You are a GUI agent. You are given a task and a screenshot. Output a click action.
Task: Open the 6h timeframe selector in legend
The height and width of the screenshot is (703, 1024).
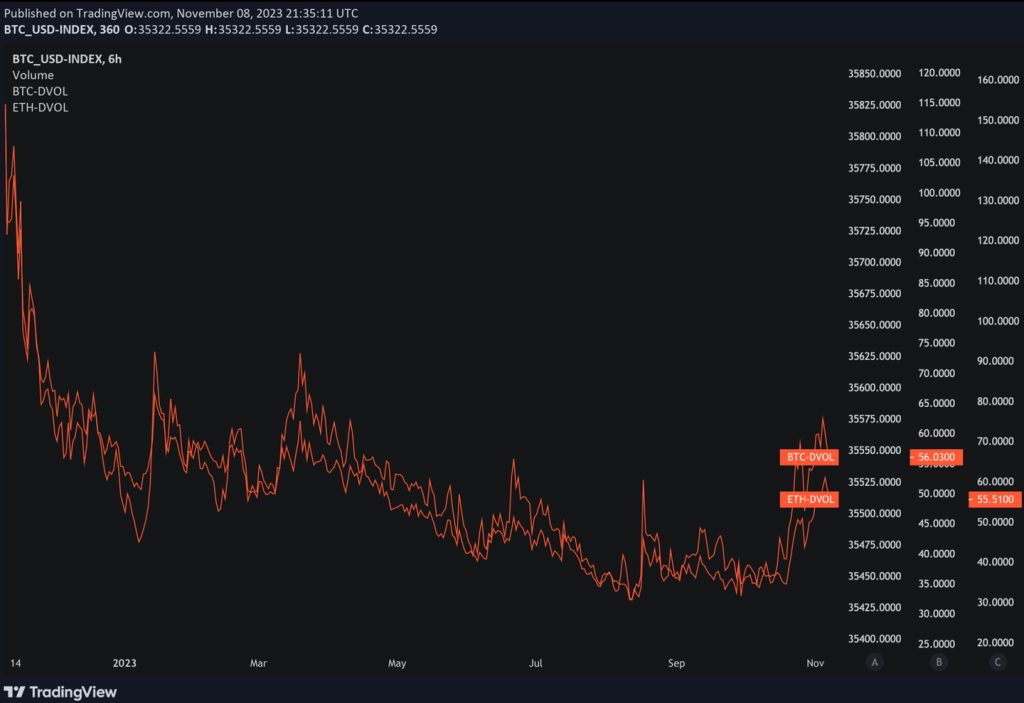(116, 59)
